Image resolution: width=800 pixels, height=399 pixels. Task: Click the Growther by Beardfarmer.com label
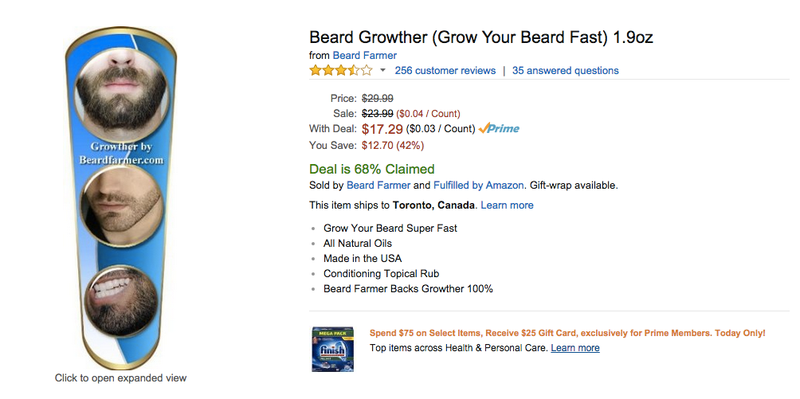121,153
